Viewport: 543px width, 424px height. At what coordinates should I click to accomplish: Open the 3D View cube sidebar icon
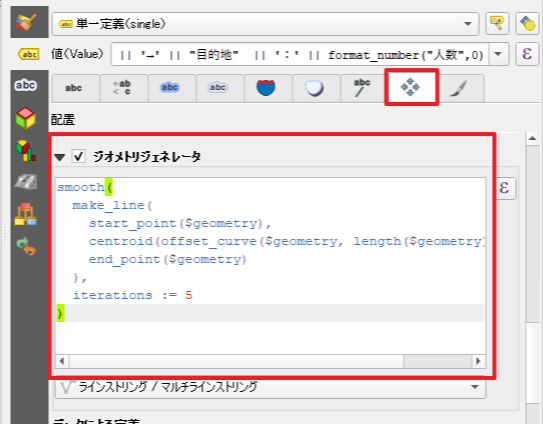tap(26, 118)
